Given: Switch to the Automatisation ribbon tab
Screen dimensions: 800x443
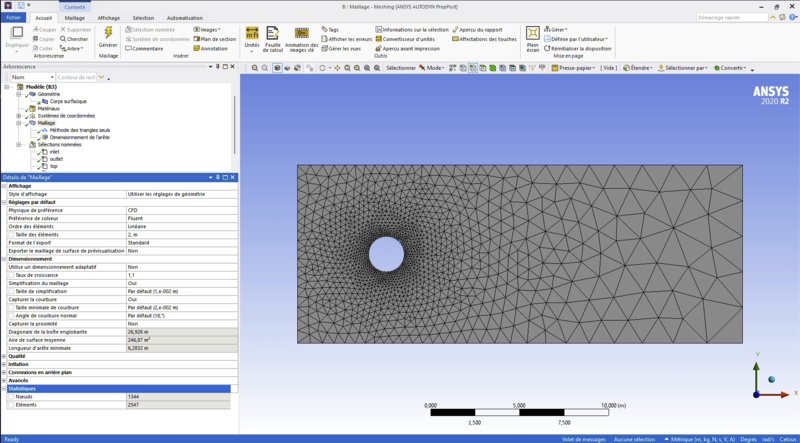Looking at the screenshot, I should click(x=185, y=18).
